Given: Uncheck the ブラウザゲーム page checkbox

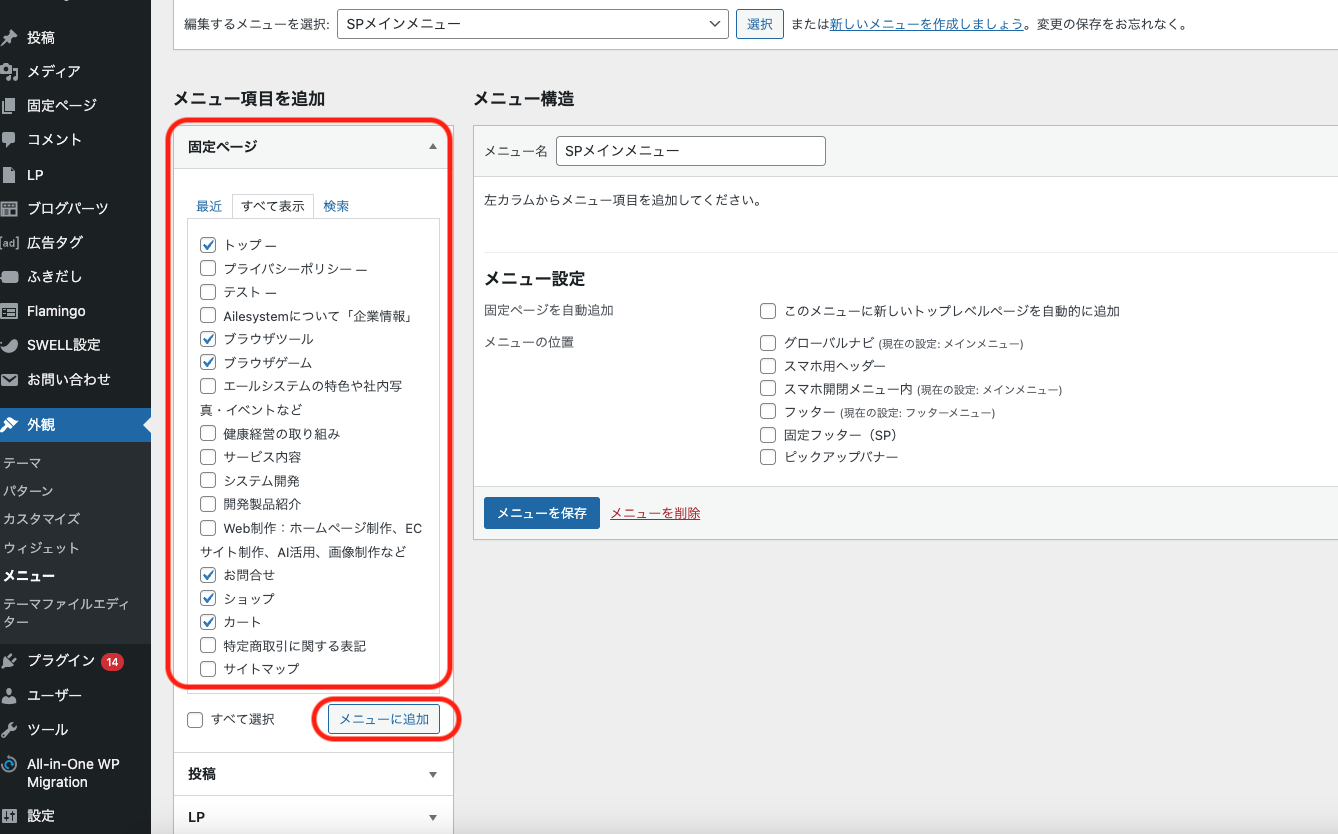Looking at the screenshot, I should click(208, 362).
